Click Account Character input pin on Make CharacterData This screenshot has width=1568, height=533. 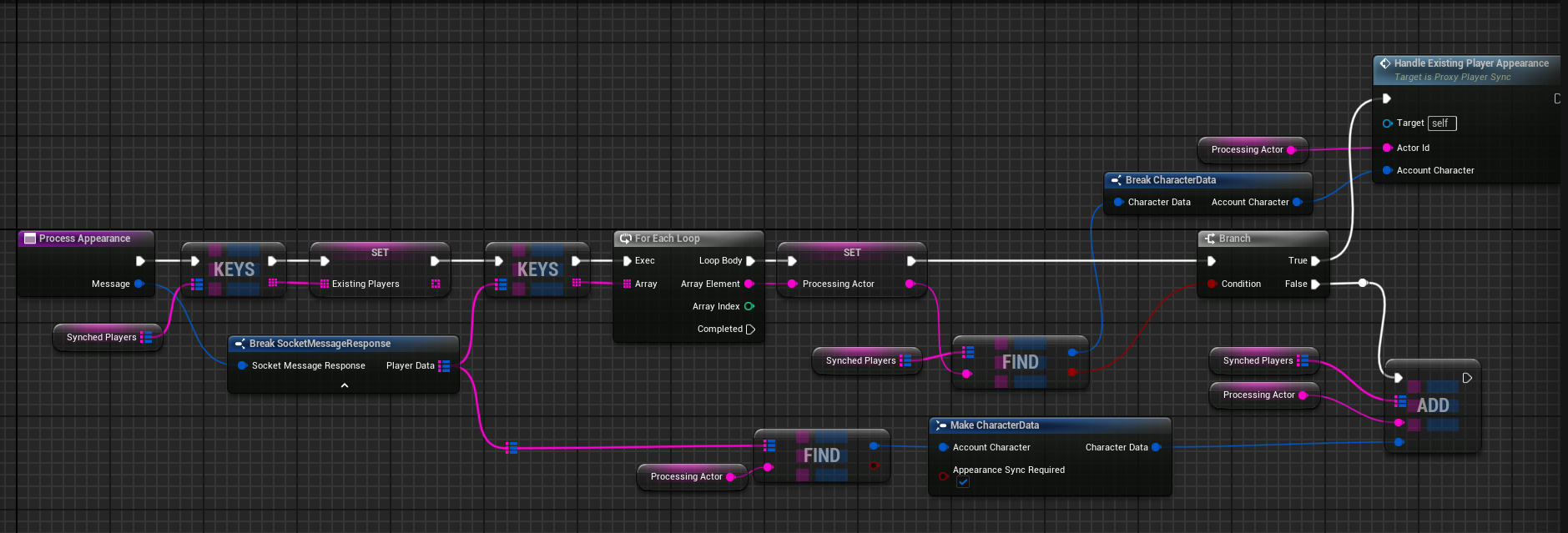(x=943, y=447)
